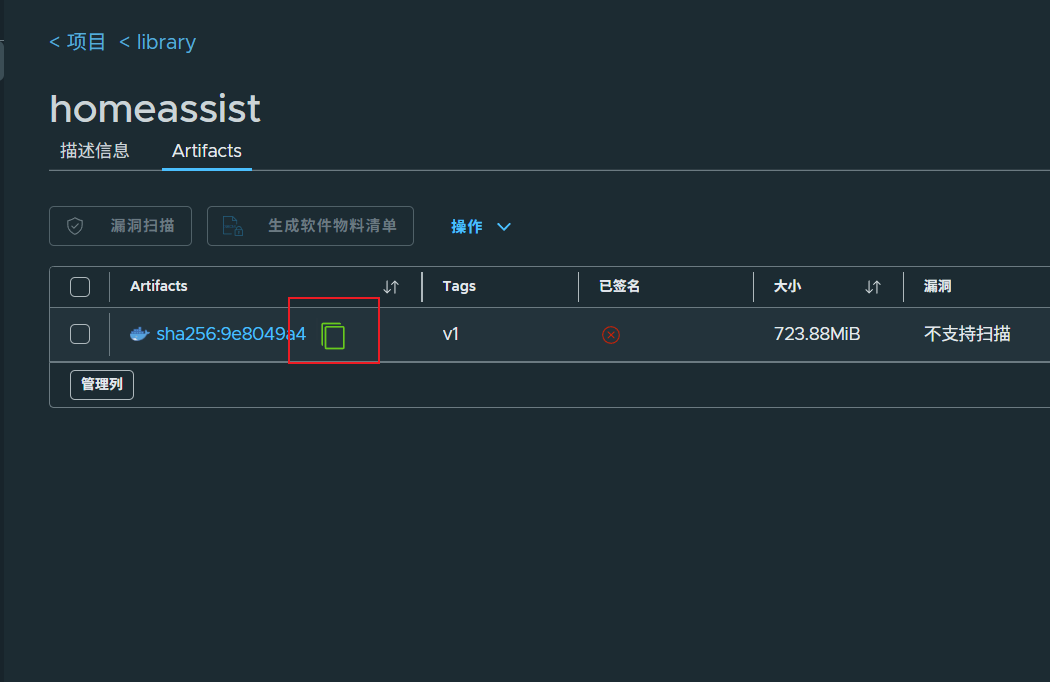Screen dimensions: 1050x682
Task: Copy the sha256 digest using the green icon
Action: click(x=333, y=336)
